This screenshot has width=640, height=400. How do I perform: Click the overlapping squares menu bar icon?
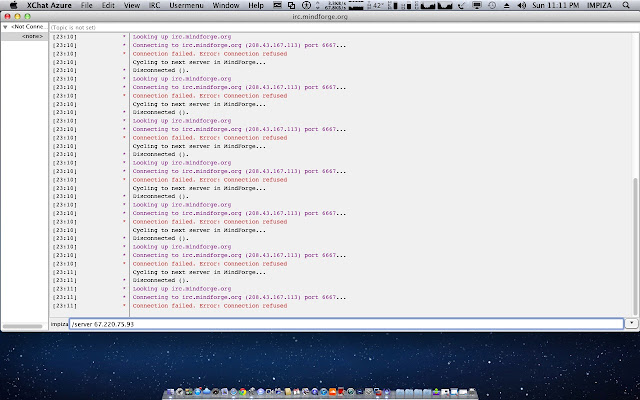291,5
